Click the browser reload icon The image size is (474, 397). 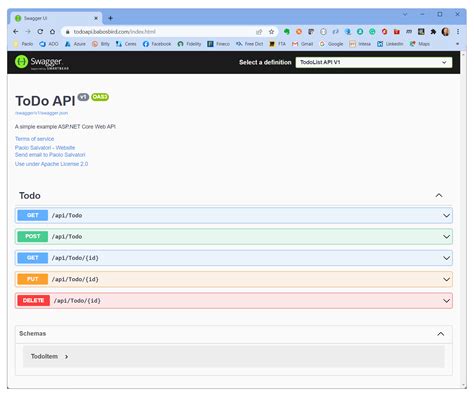(x=40, y=32)
